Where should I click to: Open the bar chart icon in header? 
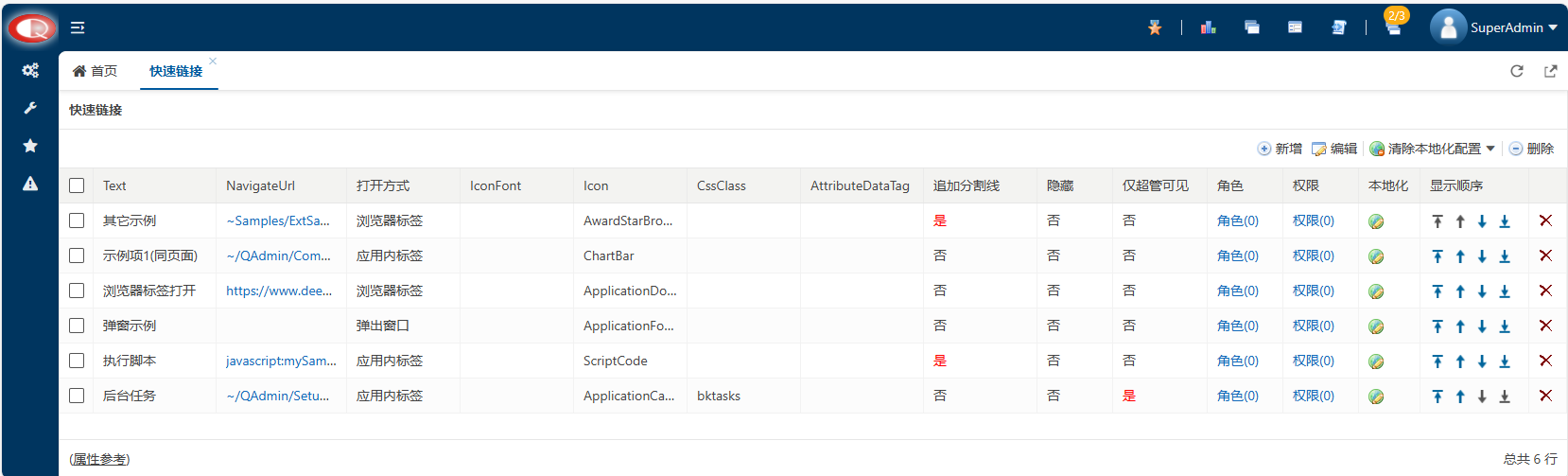(1208, 27)
